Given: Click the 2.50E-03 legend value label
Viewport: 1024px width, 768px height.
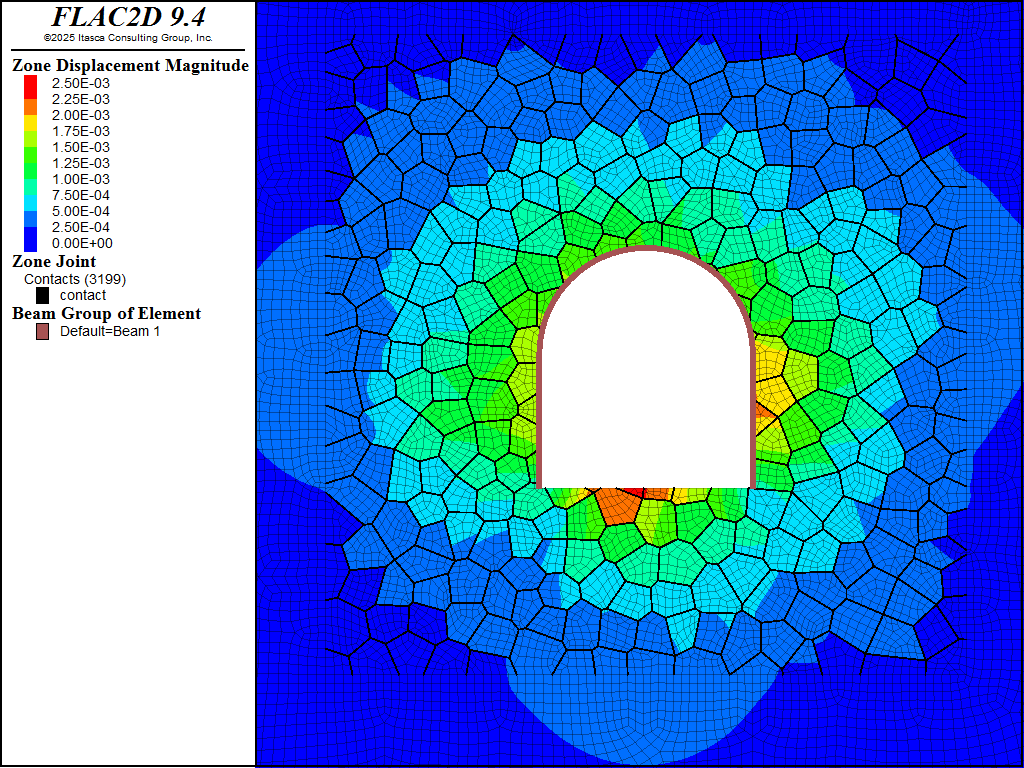Looking at the screenshot, I should (x=81, y=83).
